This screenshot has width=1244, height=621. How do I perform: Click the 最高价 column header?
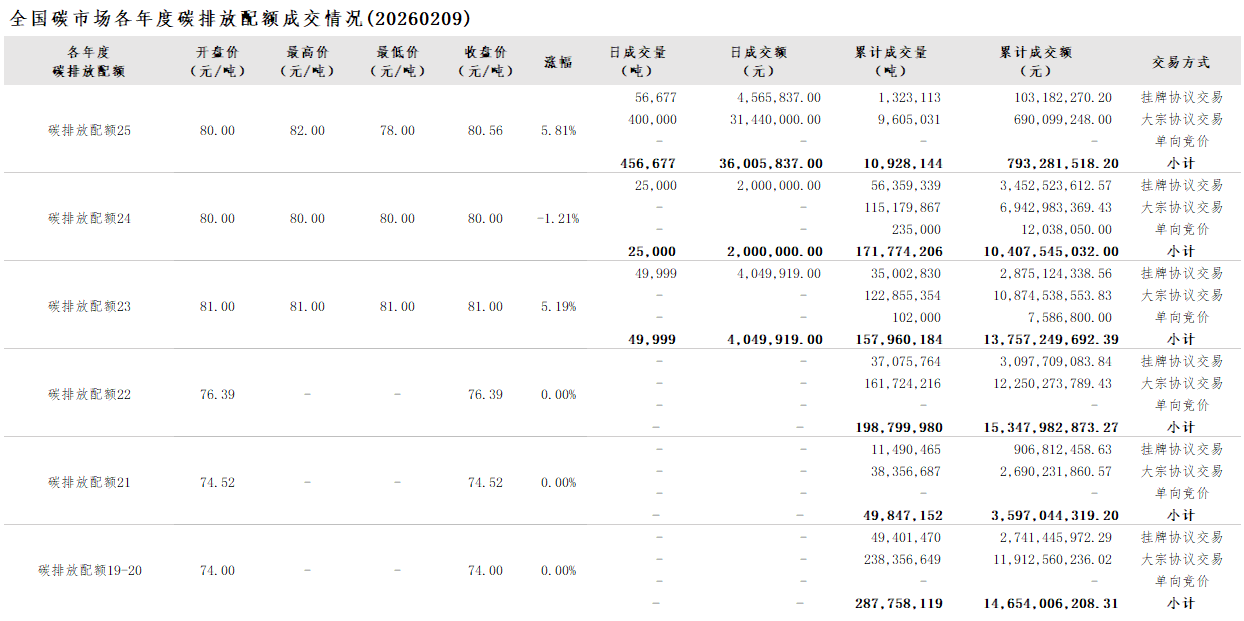pos(307,61)
